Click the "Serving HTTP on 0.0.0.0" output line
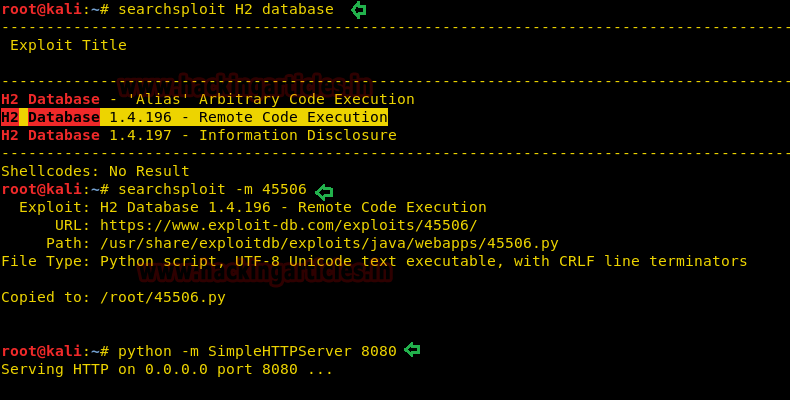The width and height of the screenshot is (790, 400). point(167,369)
